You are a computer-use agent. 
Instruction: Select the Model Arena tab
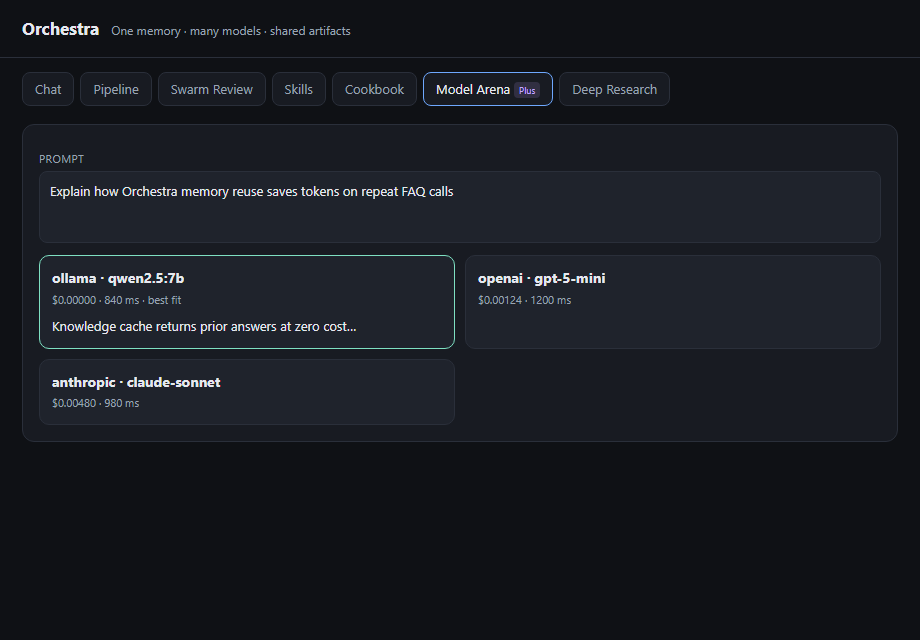pos(488,89)
